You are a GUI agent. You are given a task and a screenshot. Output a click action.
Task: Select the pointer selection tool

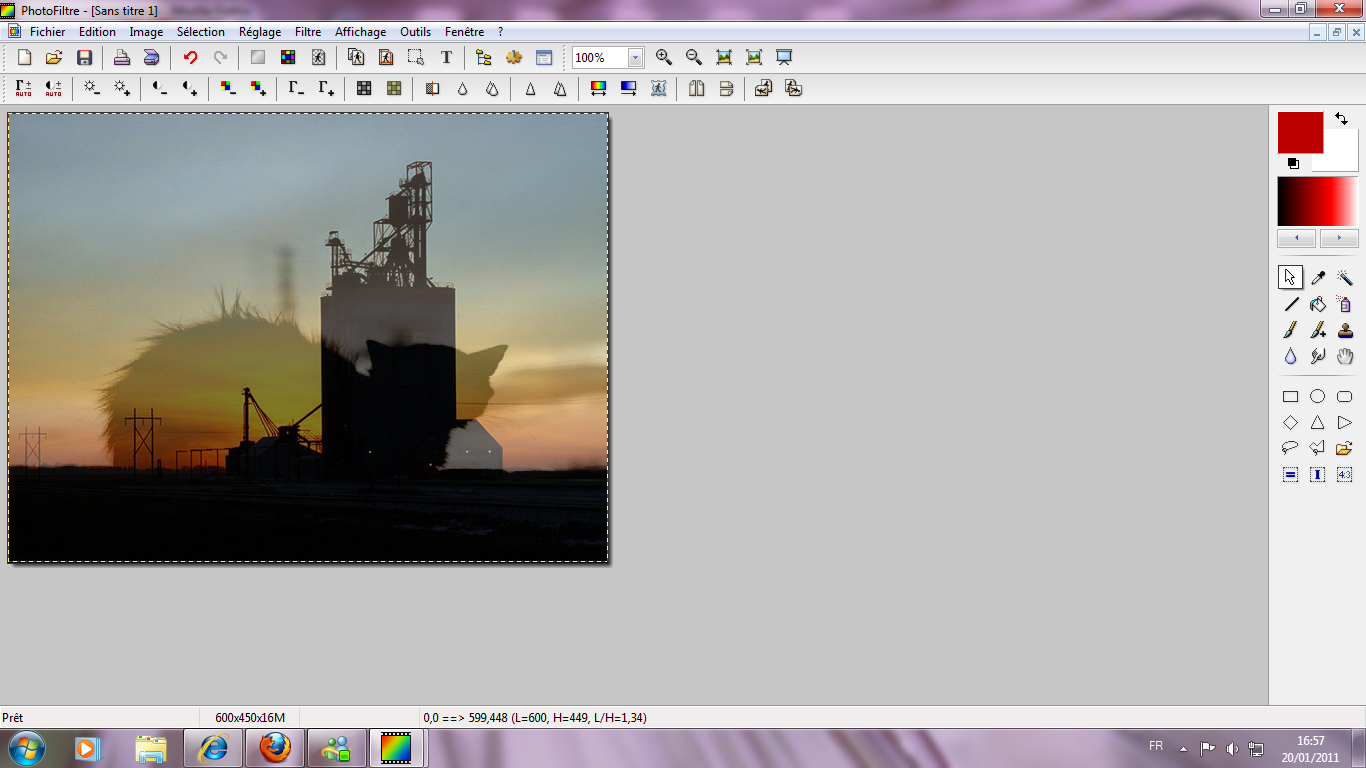coord(1290,277)
